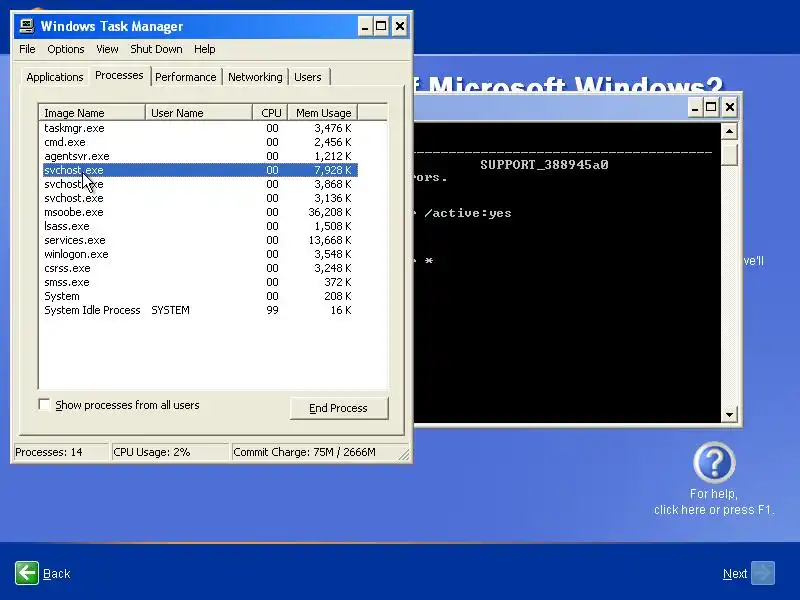The height and width of the screenshot is (600, 800).
Task: Sort by User Name column header
Action: pos(199,112)
